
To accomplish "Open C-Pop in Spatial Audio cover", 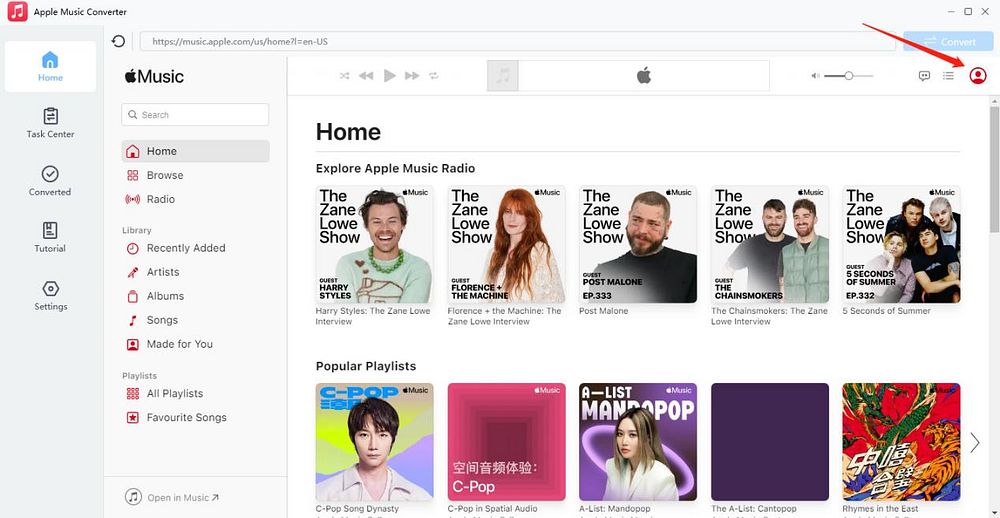I will point(506,441).
